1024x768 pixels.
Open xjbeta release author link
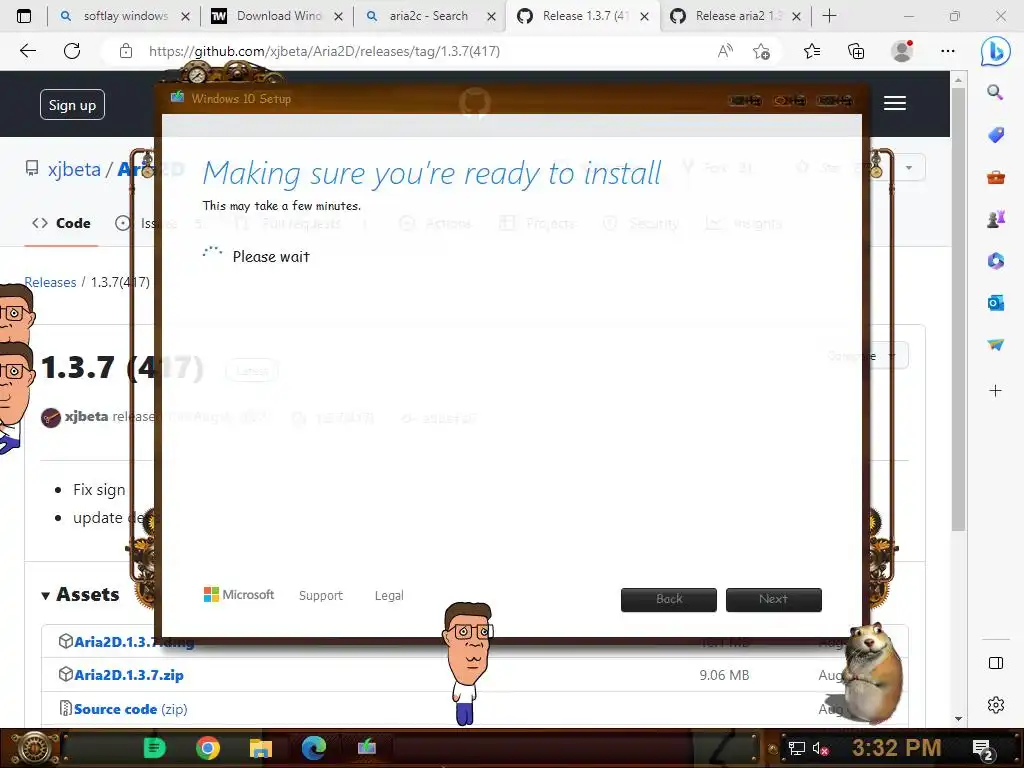(86, 416)
